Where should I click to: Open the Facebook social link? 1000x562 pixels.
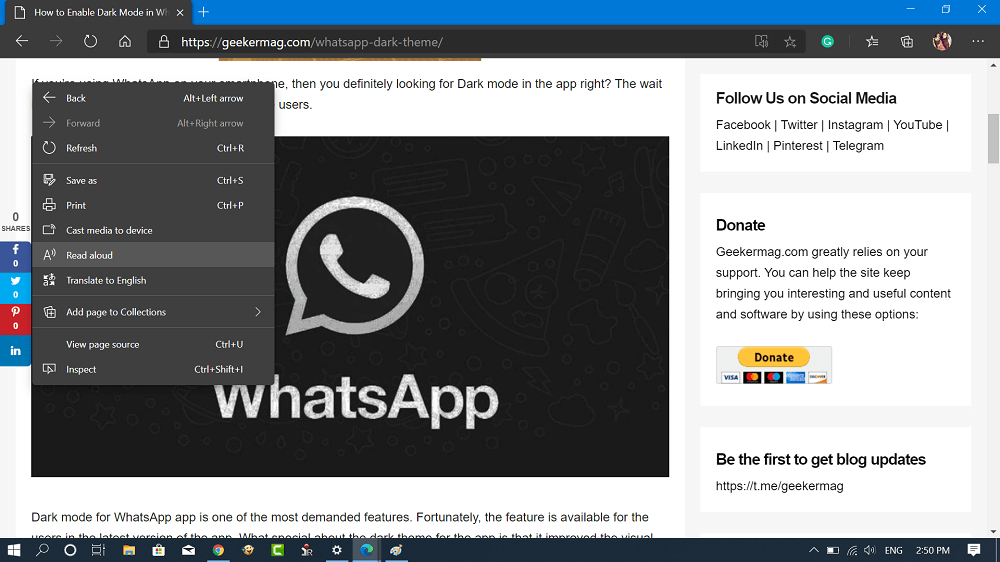tap(743, 125)
